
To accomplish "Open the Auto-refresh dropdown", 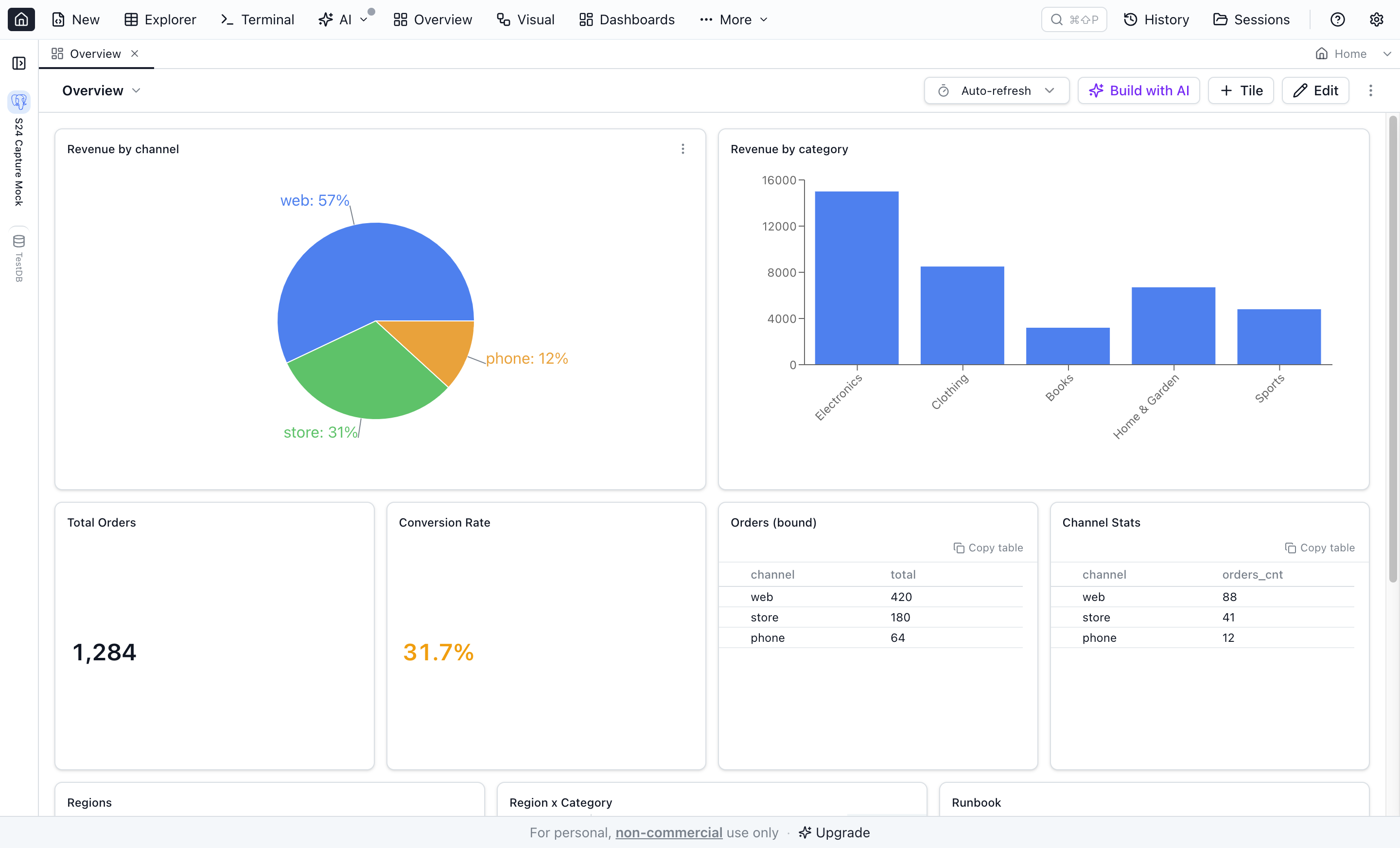I will coord(997,90).
